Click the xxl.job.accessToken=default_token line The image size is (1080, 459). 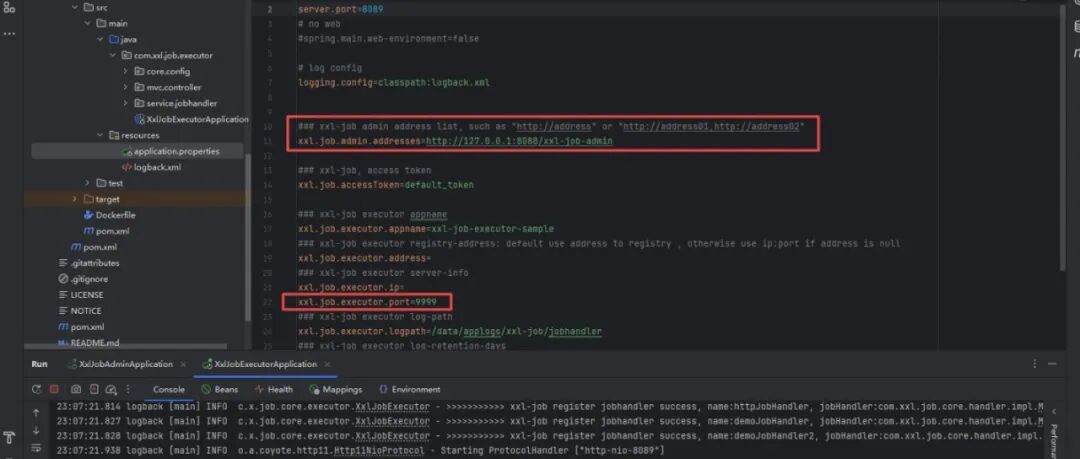[x=386, y=185]
